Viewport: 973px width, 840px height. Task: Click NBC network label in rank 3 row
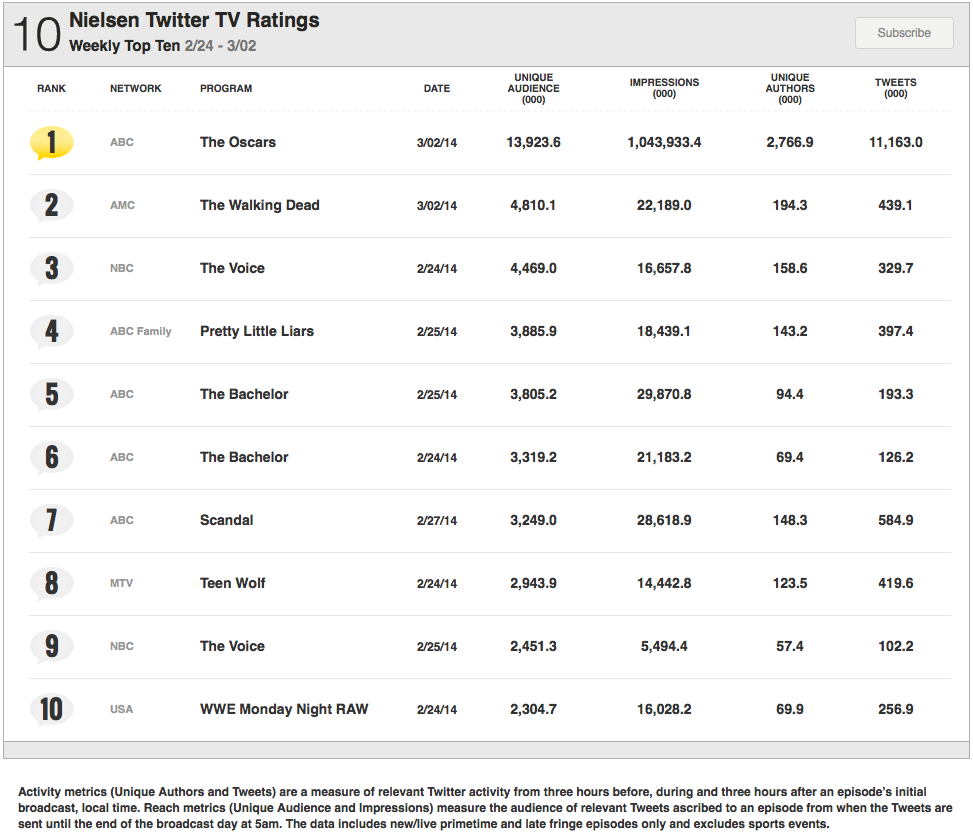coord(122,268)
